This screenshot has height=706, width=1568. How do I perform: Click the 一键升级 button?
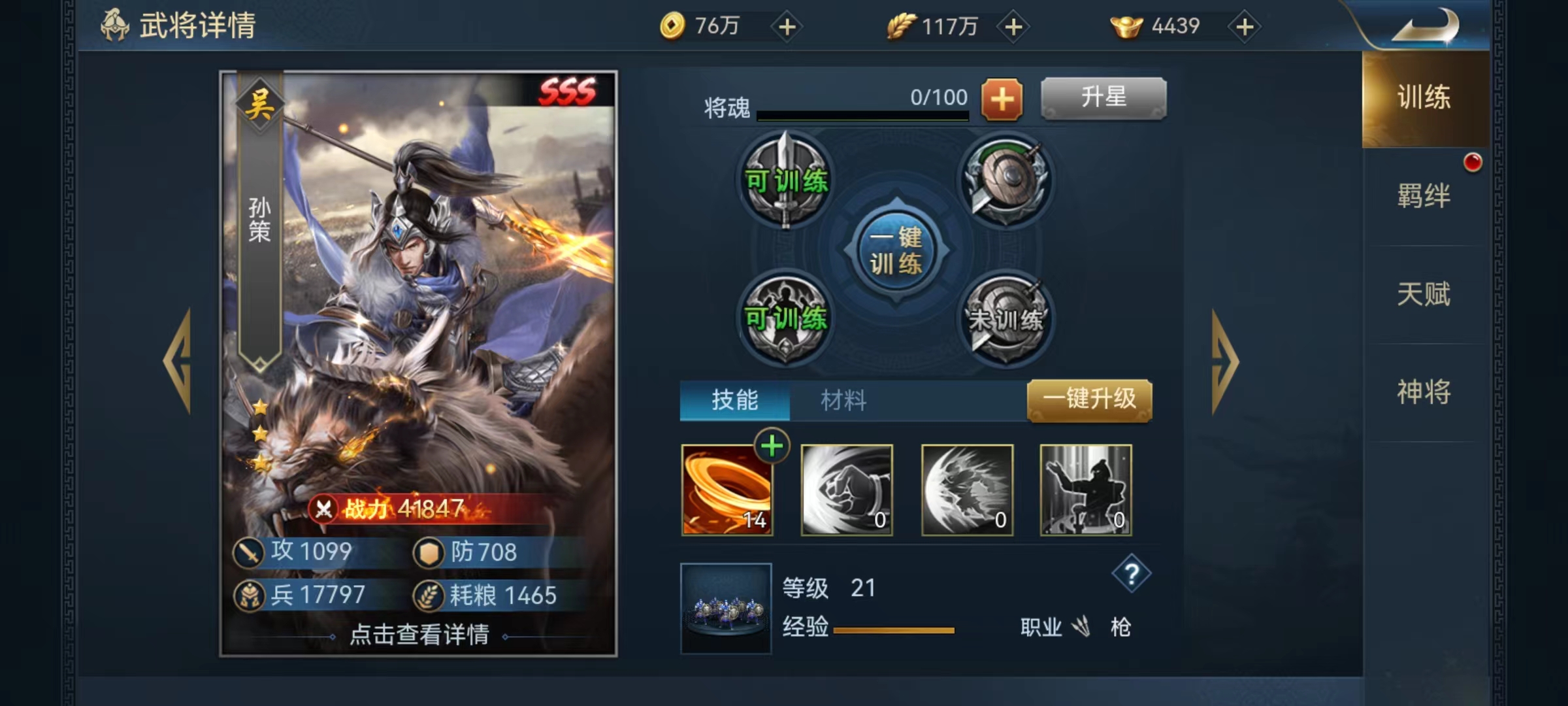pyautogui.click(x=1090, y=399)
